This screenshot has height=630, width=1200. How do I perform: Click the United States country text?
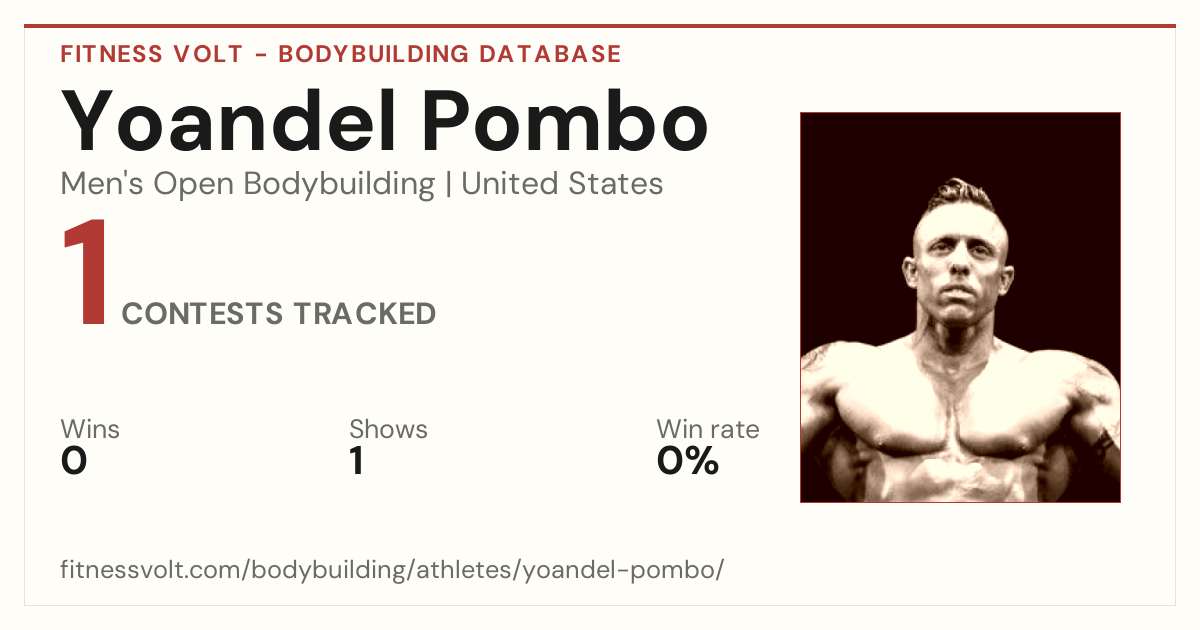[x=562, y=184]
